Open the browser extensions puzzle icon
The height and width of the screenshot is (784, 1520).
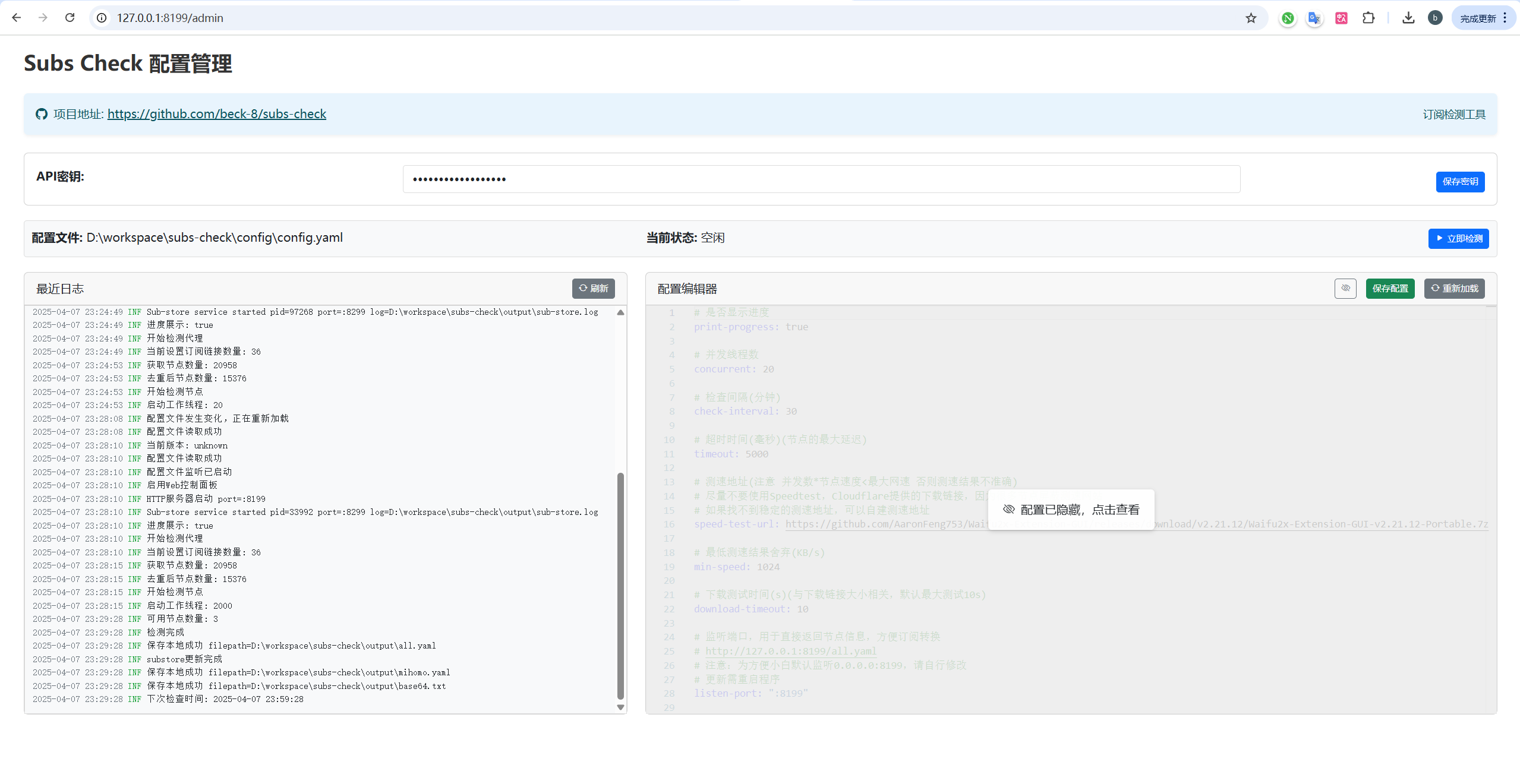pos(1368,18)
